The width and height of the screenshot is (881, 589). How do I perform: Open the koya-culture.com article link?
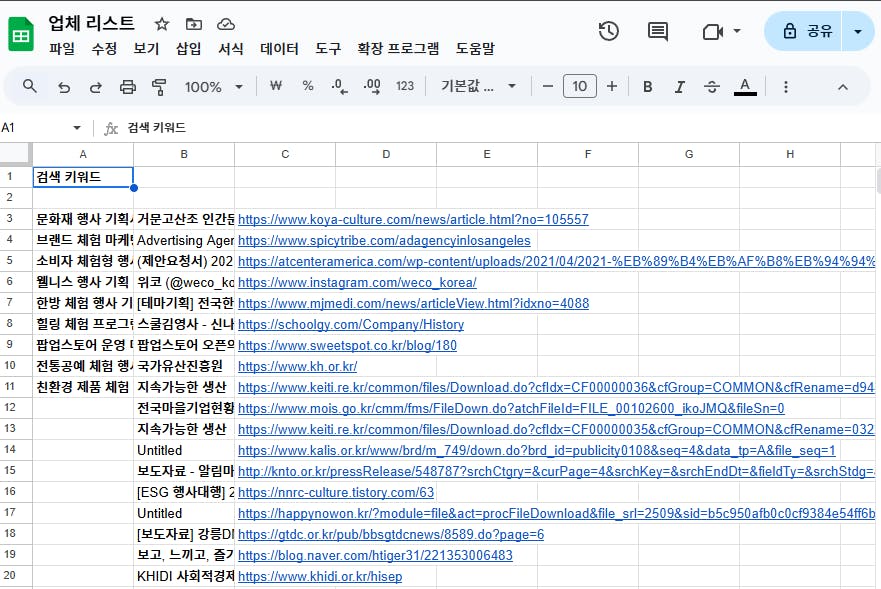(413, 219)
